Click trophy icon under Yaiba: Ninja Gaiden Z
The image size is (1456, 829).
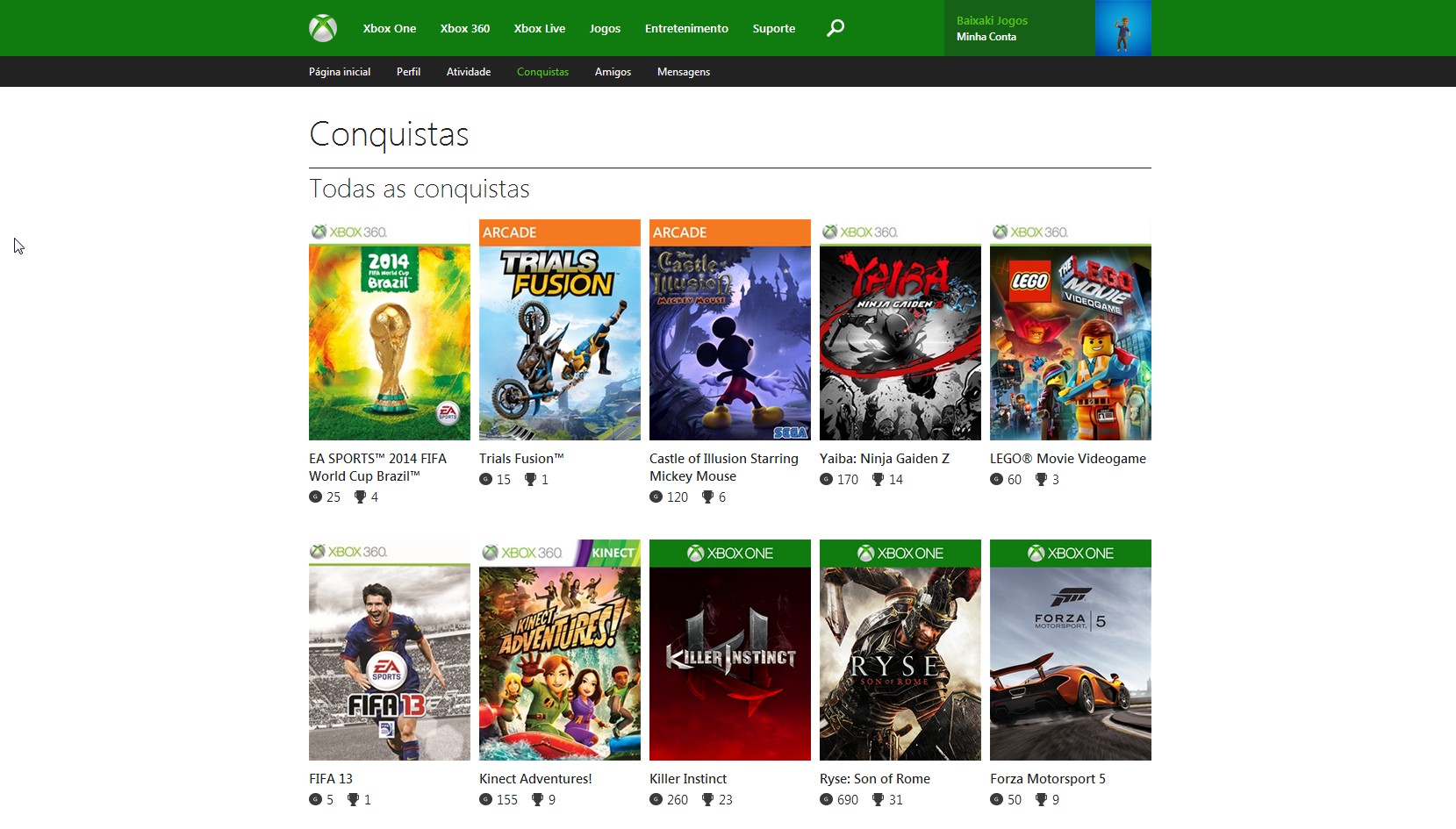pyautogui.click(x=878, y=479)
